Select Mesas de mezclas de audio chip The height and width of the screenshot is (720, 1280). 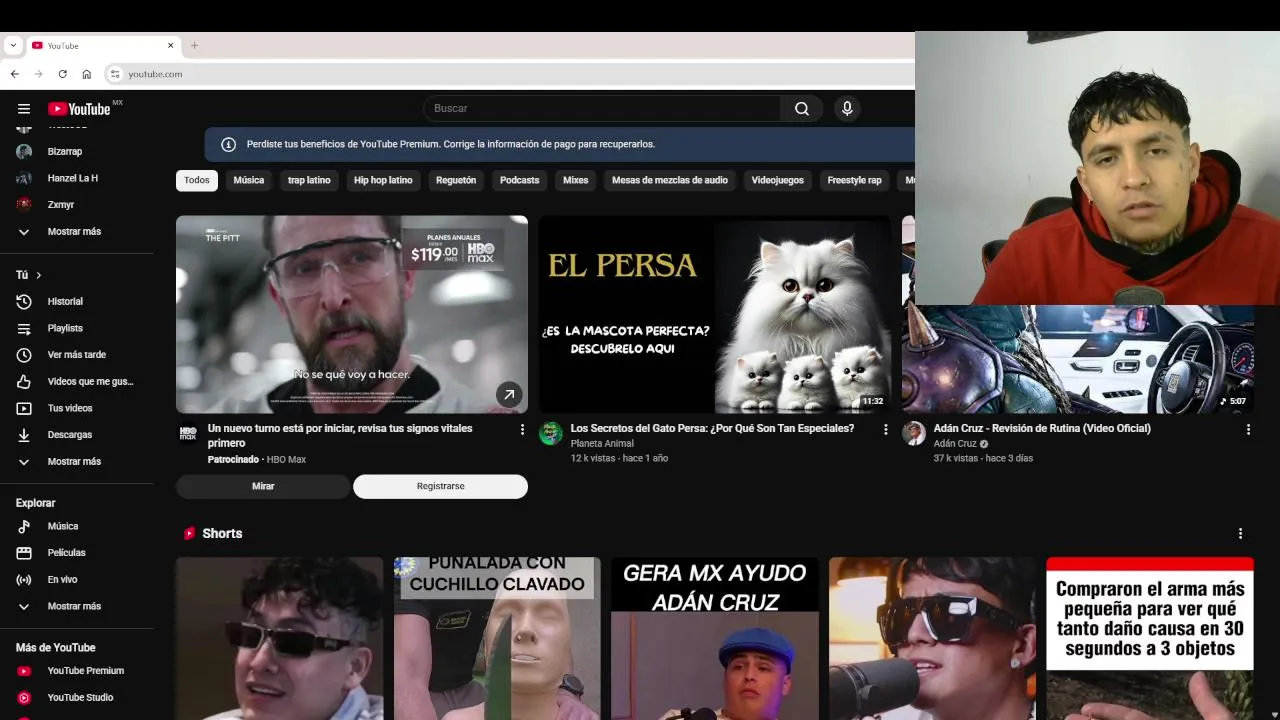(670, 180)
